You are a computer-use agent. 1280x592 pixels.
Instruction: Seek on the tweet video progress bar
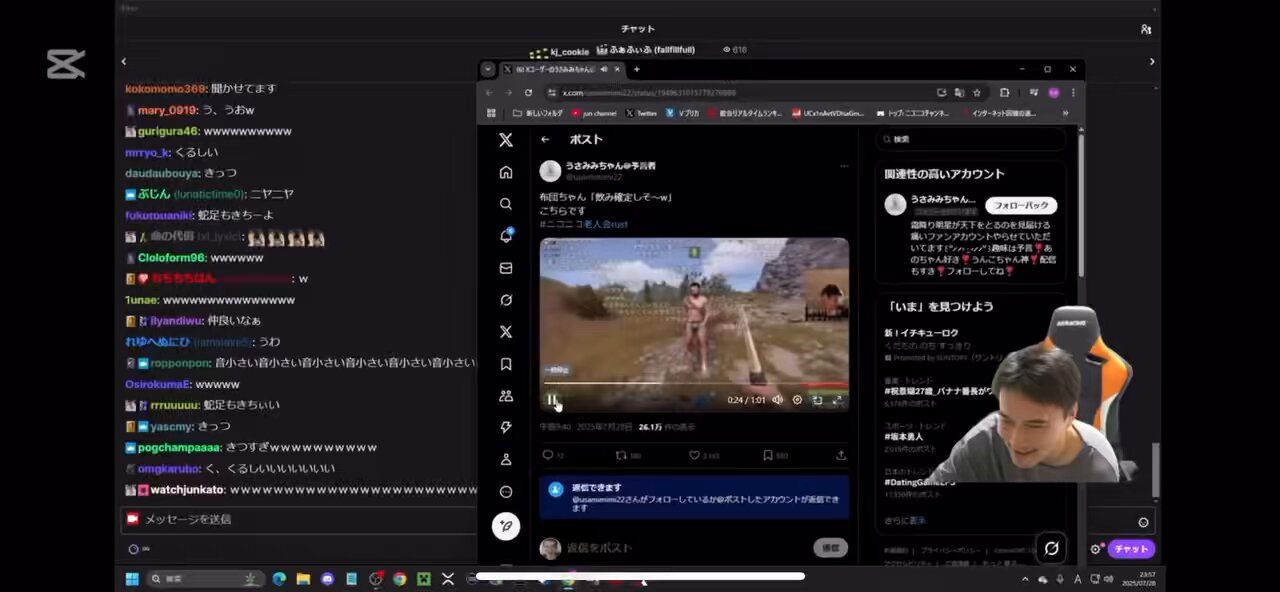click(695, 384)
